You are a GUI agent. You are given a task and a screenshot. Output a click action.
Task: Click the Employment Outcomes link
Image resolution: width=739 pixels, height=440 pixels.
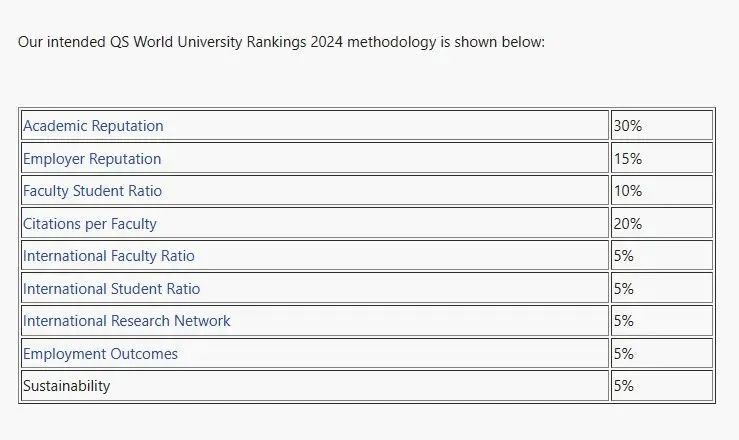click(x=100, y=354)
